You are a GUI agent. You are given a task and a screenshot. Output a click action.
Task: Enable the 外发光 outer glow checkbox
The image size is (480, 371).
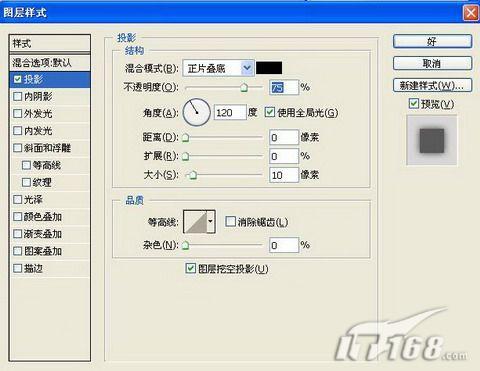coord(18,114)
